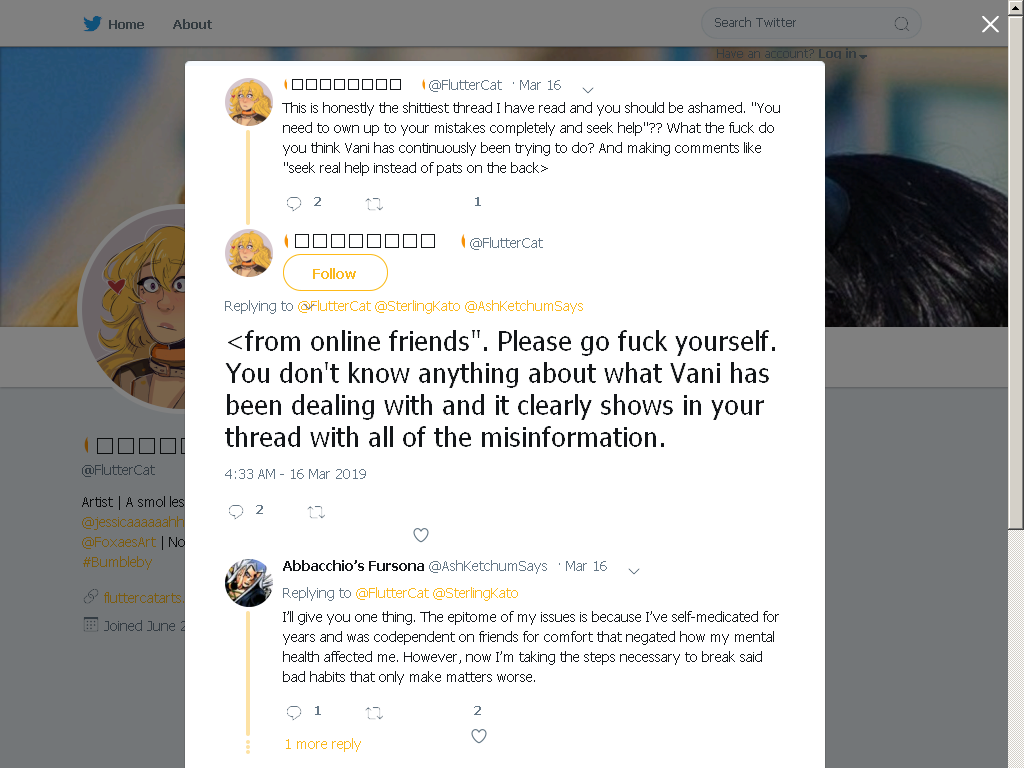Follow the FlutterCat account
1024x768 pixels.
click(x=335, y=273)
